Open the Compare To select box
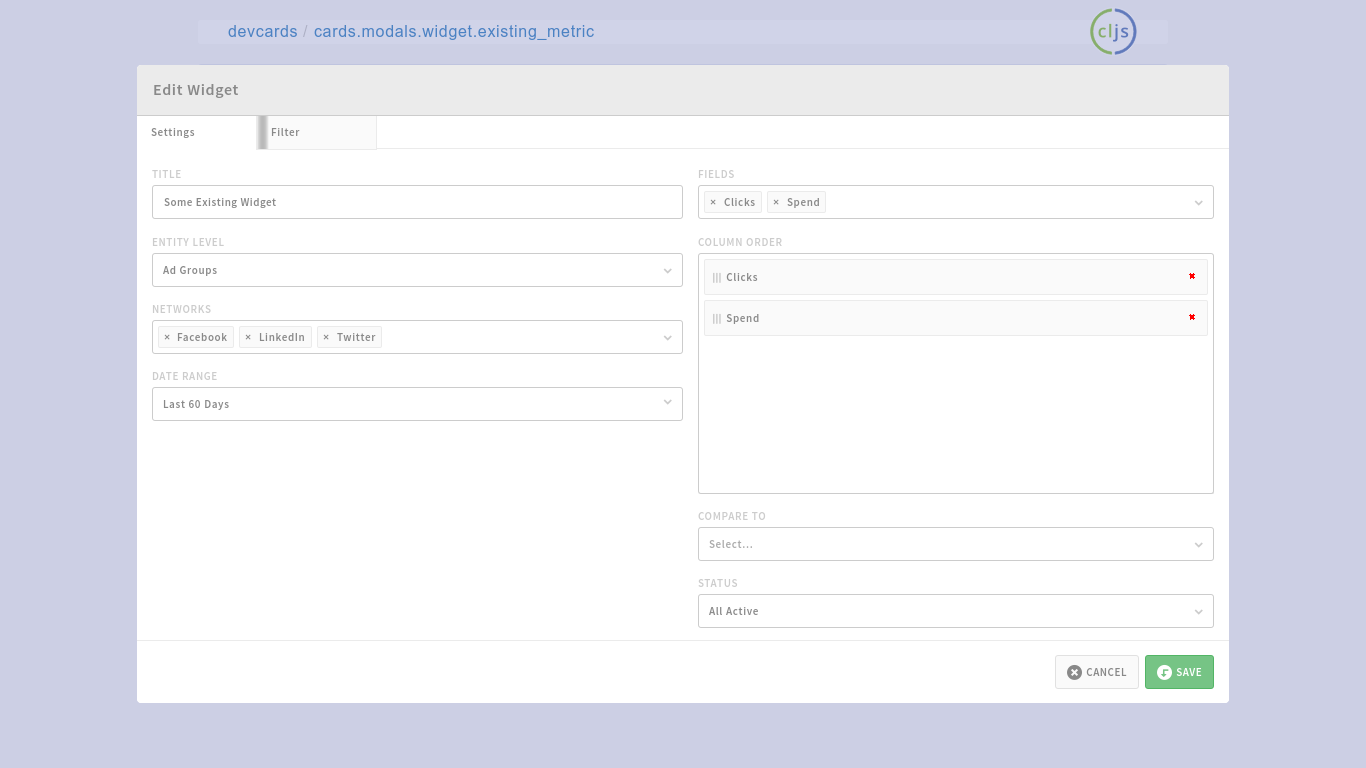The height and width of the screenshot is (768, 1366). point(955,544)
